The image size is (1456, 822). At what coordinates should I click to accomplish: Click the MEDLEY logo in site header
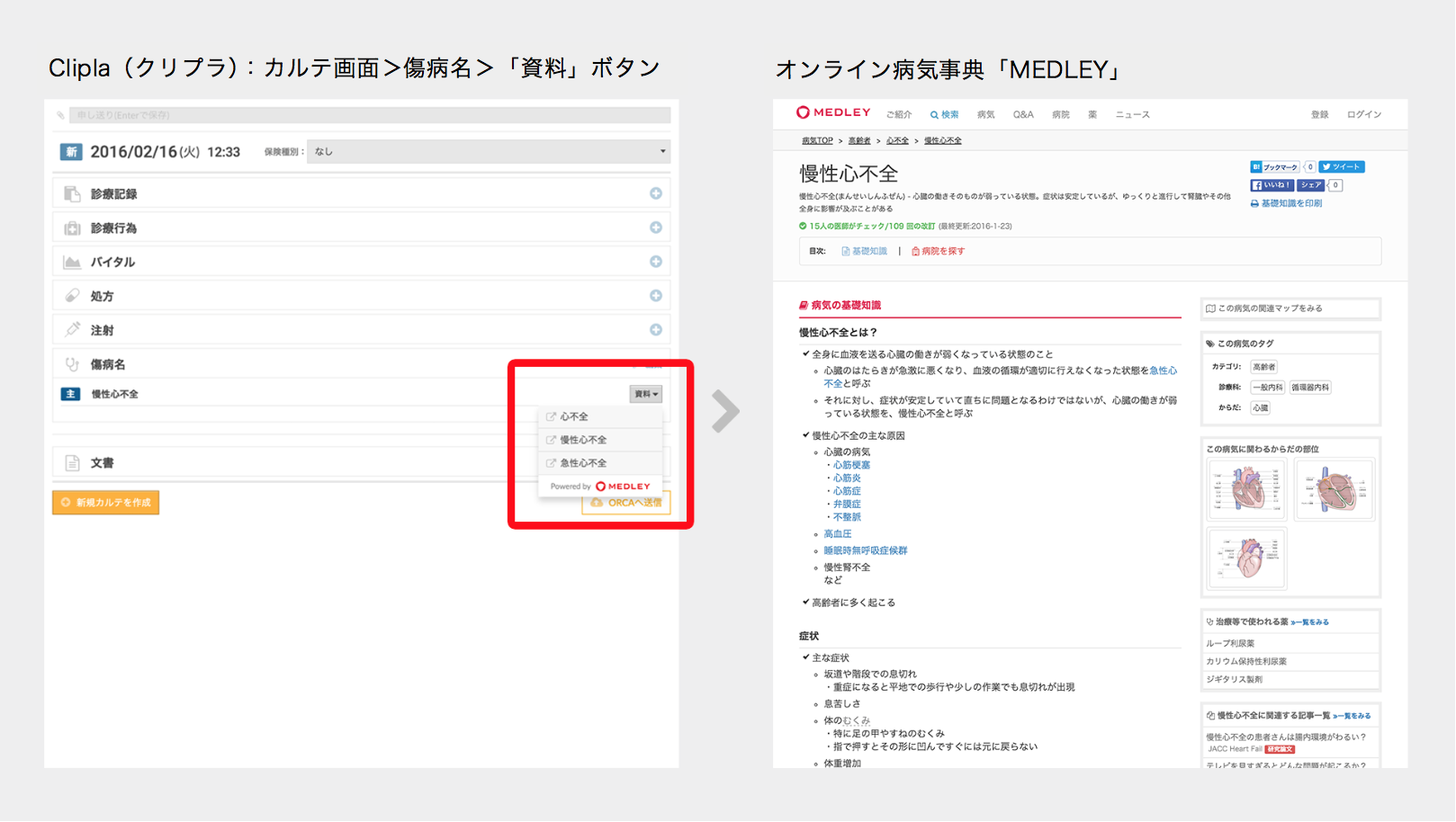click(x=833, y=113)
